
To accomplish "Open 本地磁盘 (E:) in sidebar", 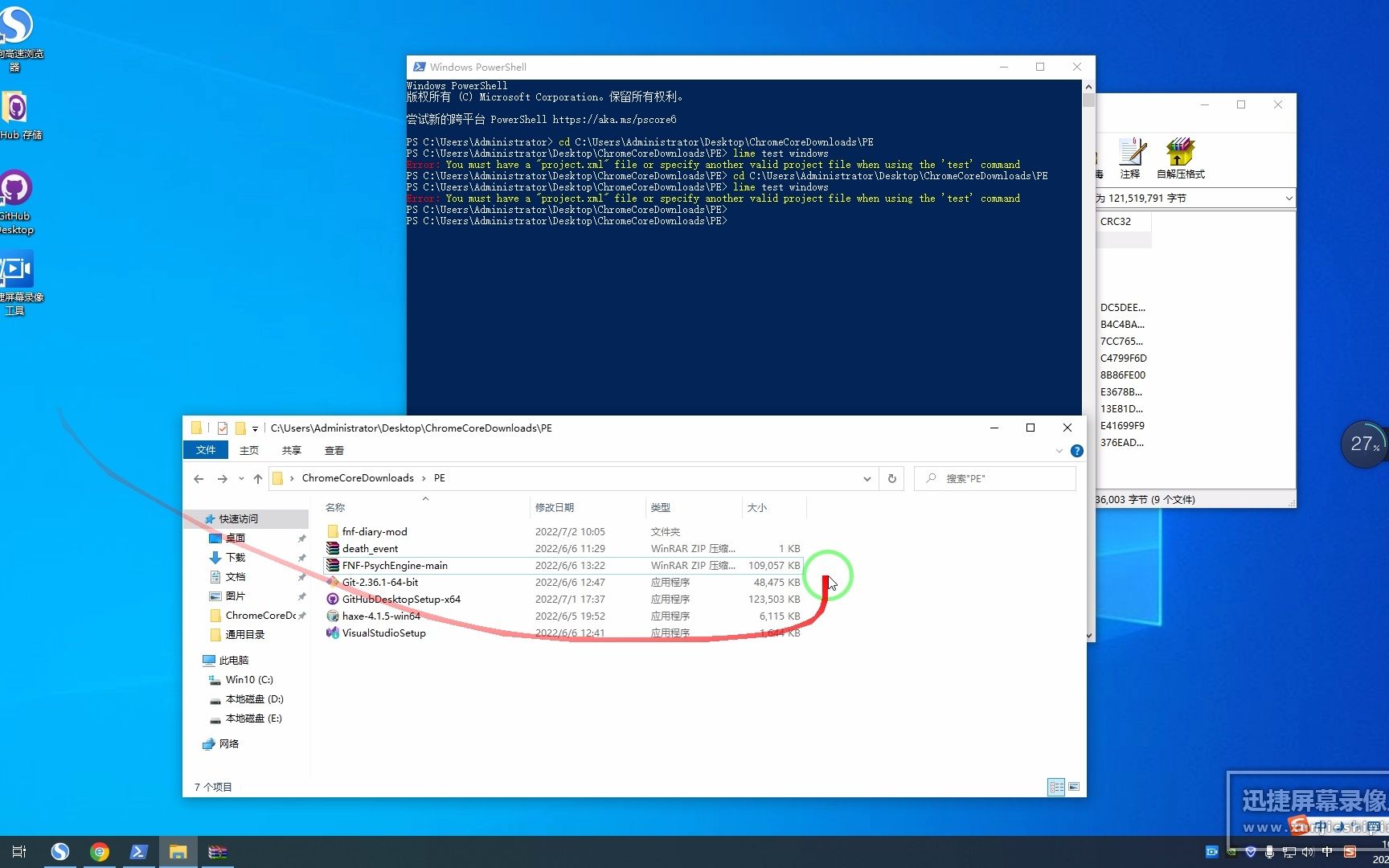I will click(x=254, y=719).
